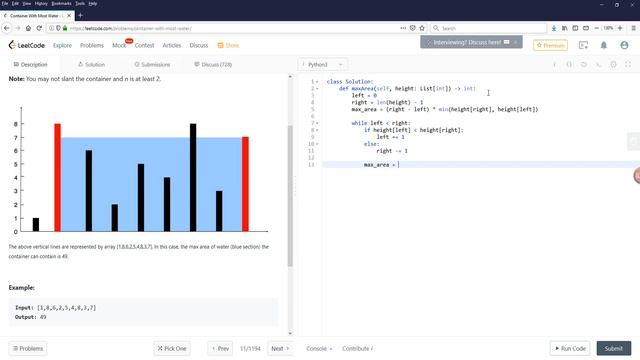640x360 pixels.
Task: Go to Explore in the LeetCode navbar
Action: (x=62, y=45)
